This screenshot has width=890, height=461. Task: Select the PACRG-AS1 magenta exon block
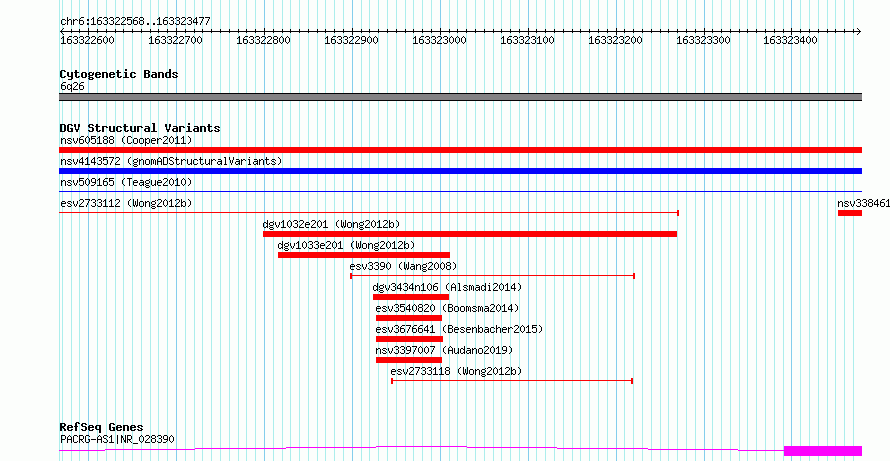coord(823,451)
